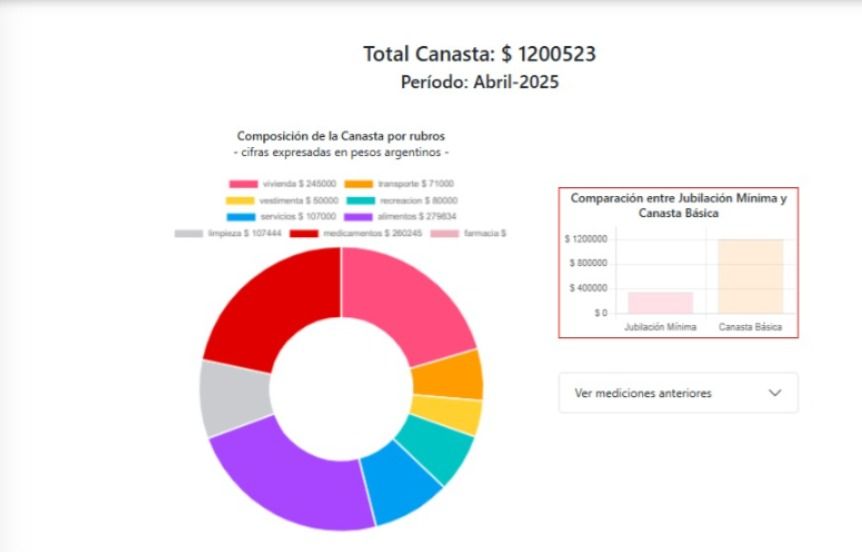Click 'Composición de la Canasta por rubros' title
This screenshot has width=862, height=552.
click(x=341, y=136)
